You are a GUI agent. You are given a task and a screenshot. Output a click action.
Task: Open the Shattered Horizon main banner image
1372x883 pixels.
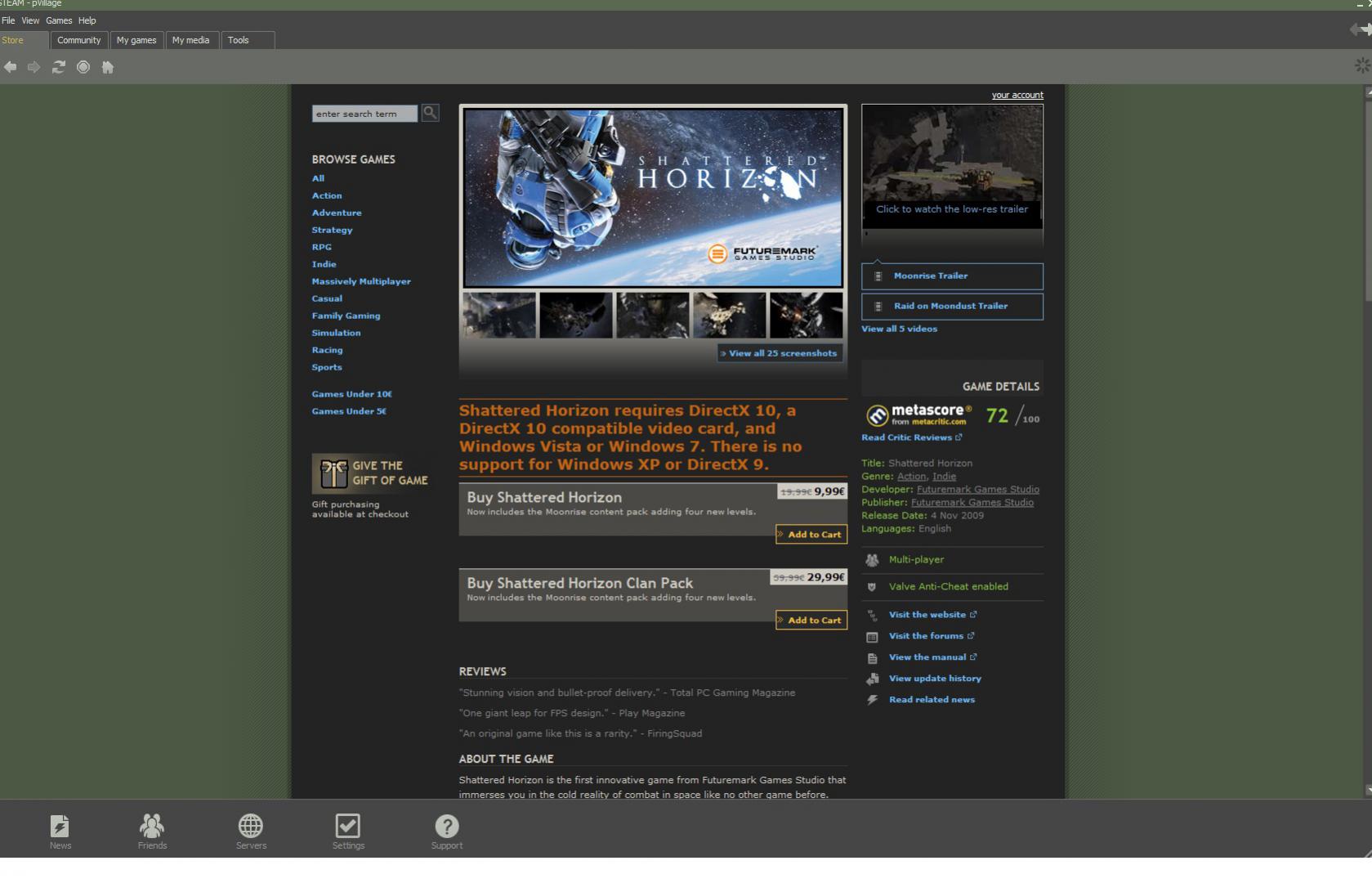tap(653, 198)
